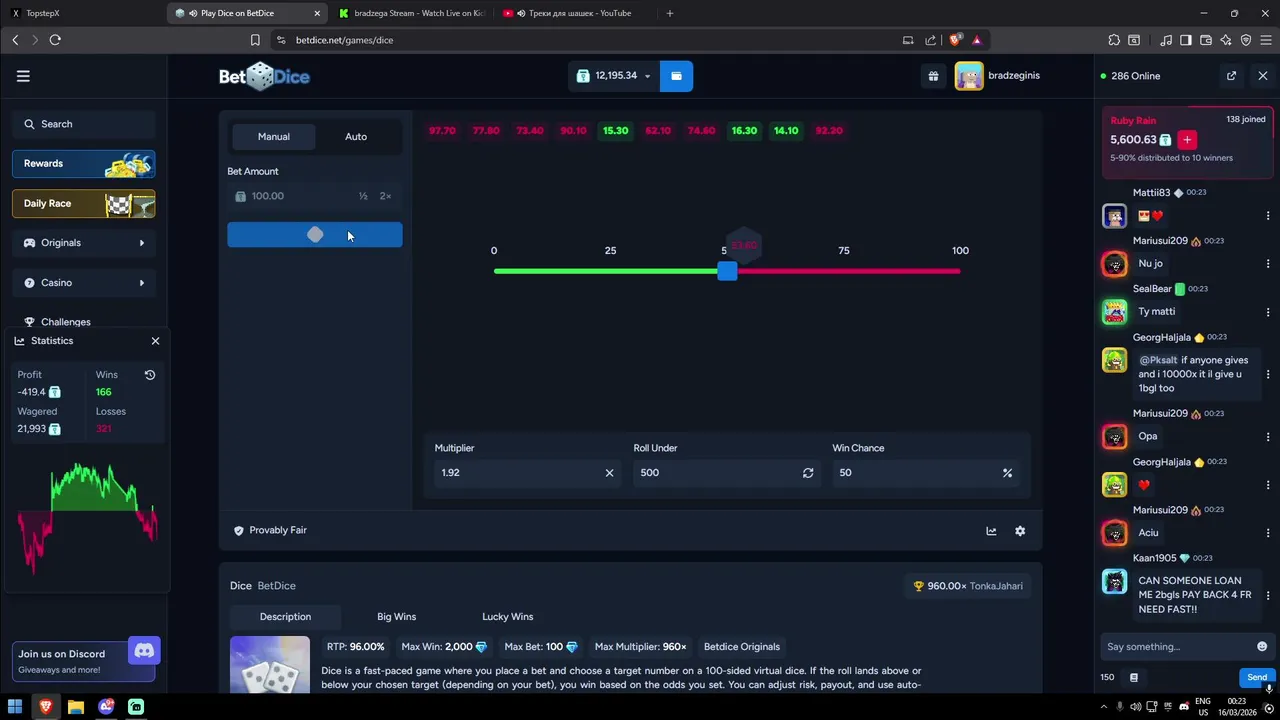
Task: Close the chat panel
Action: 1263,76
